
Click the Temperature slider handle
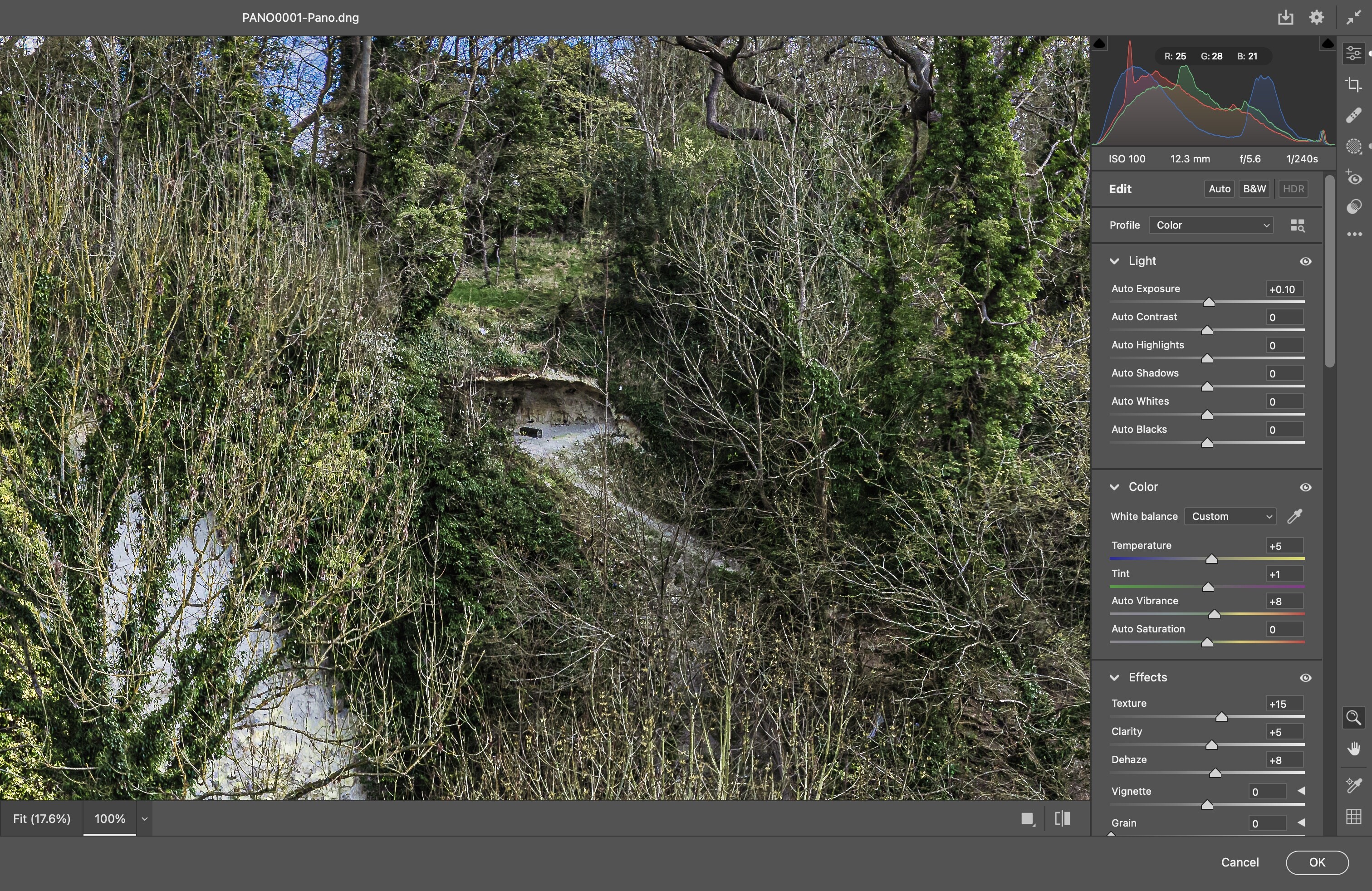[1211, 559]
